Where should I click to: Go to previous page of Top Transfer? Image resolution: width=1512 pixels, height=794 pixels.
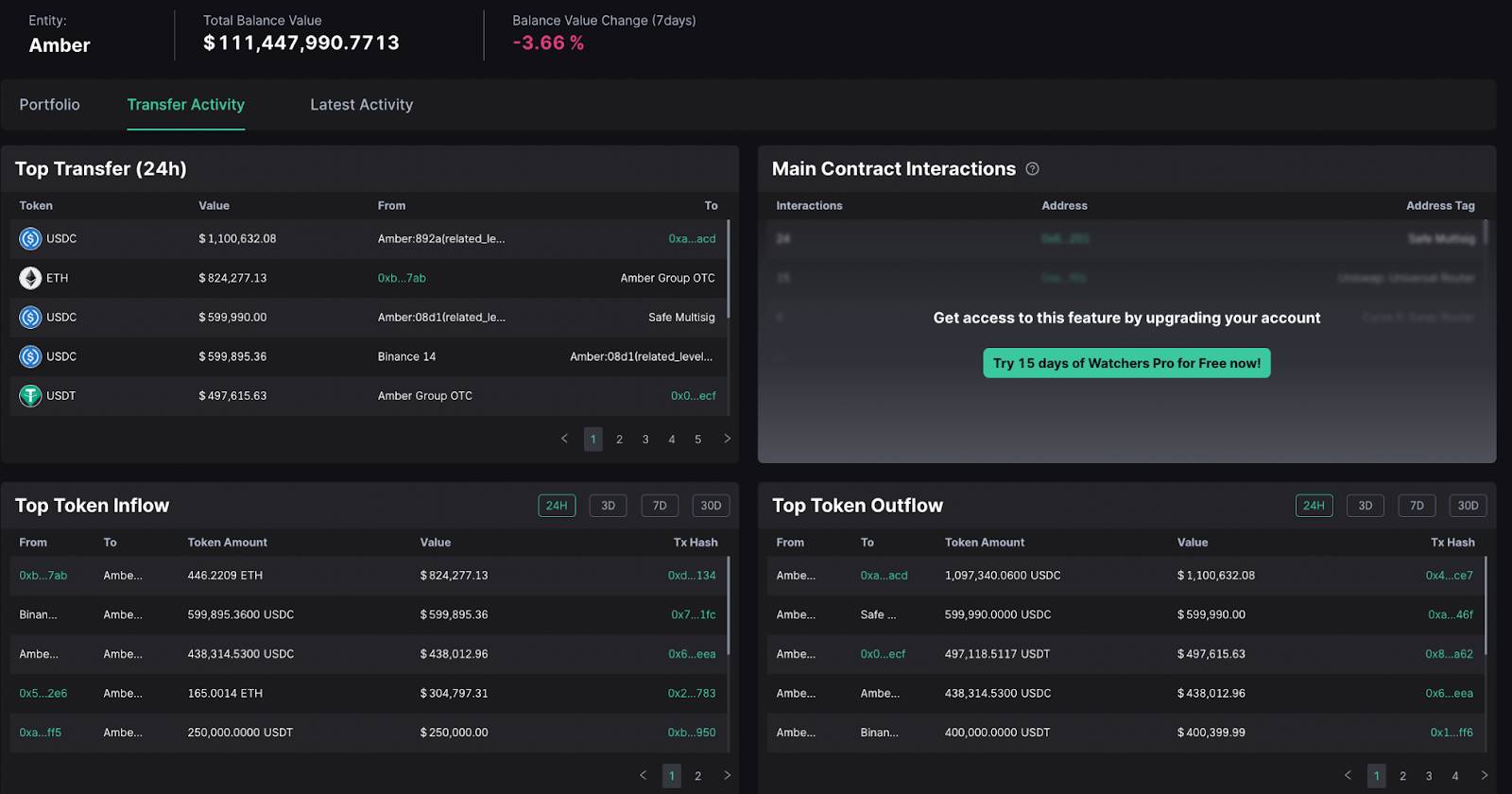coord(564,439)
